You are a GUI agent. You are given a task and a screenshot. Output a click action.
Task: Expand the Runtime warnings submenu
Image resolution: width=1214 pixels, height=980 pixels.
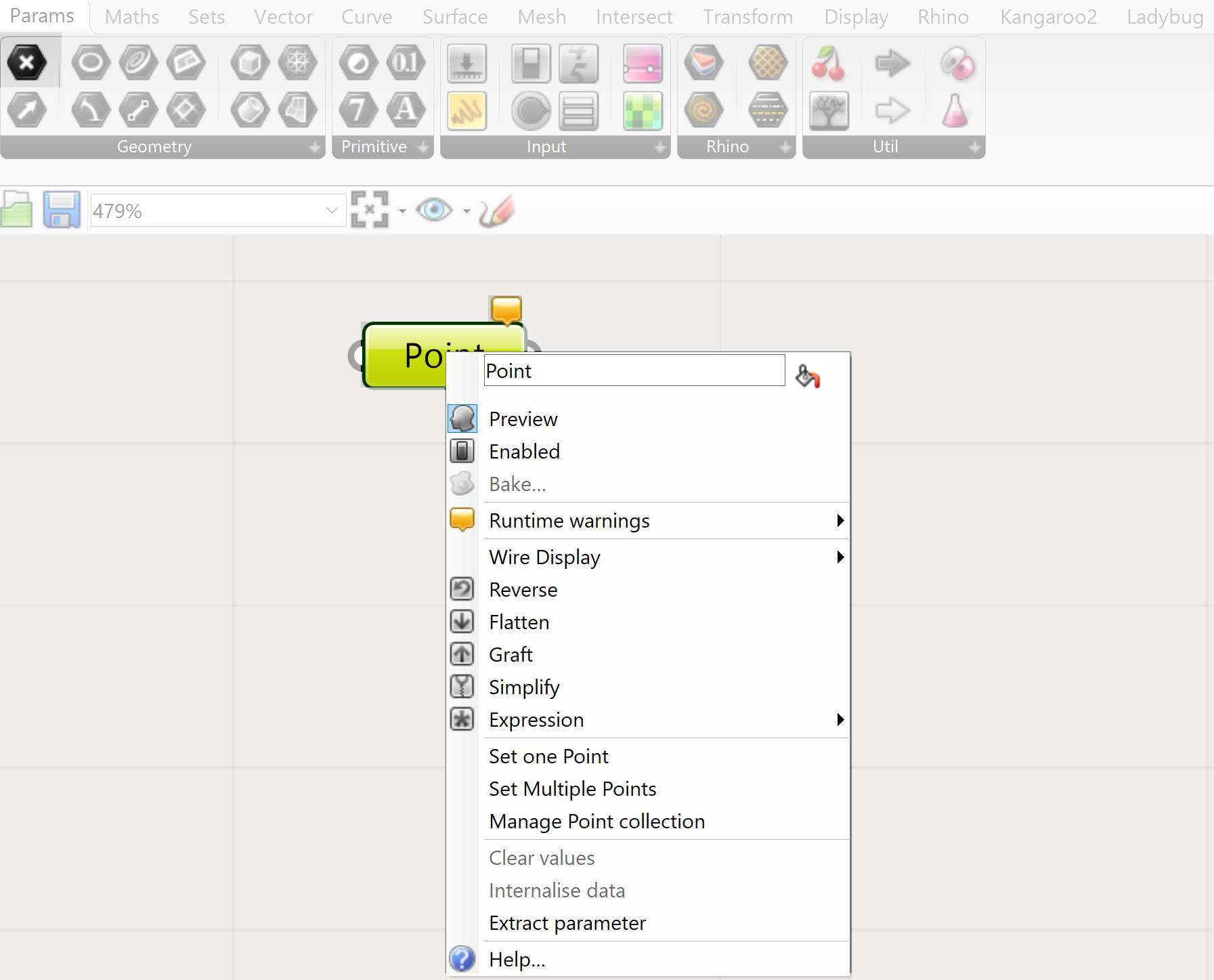click(569, 521)
